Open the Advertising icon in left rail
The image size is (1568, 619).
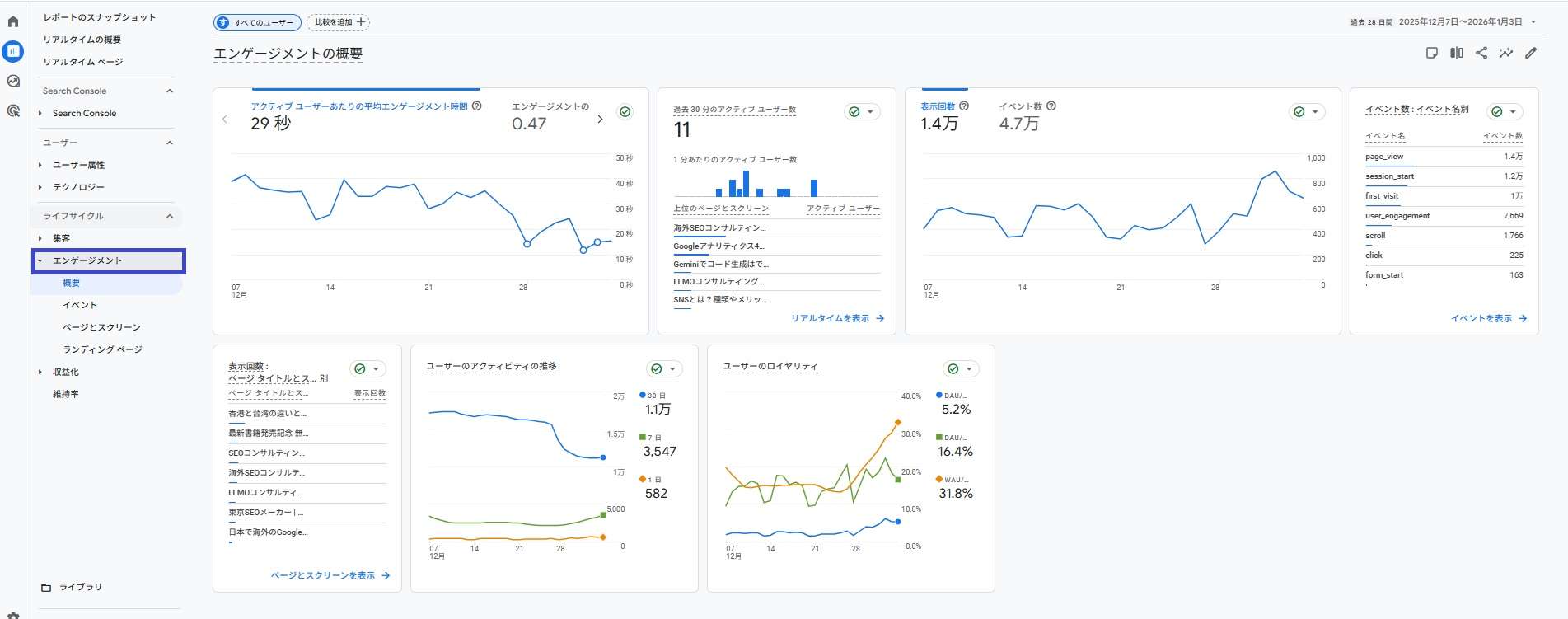(13, 110)
